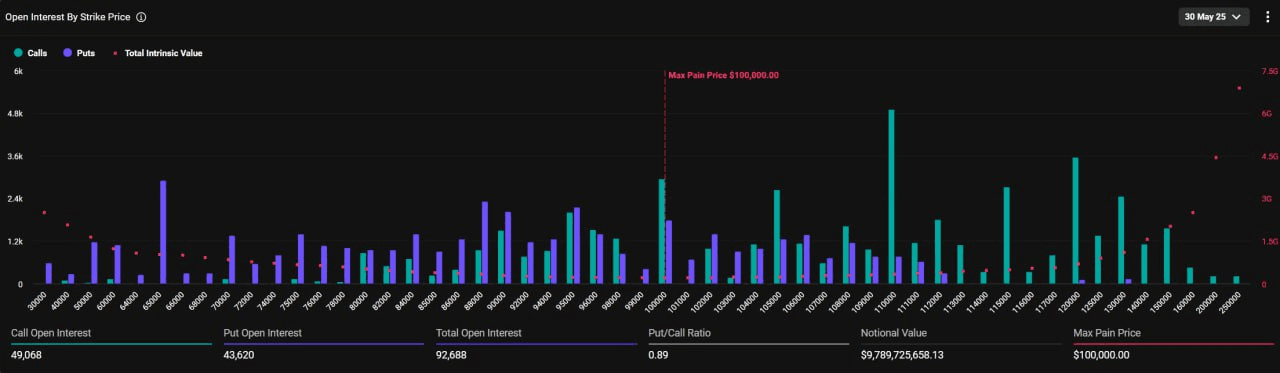Click the Max Pain Price summary card
1280x373 pixels.
[1174, 342]
